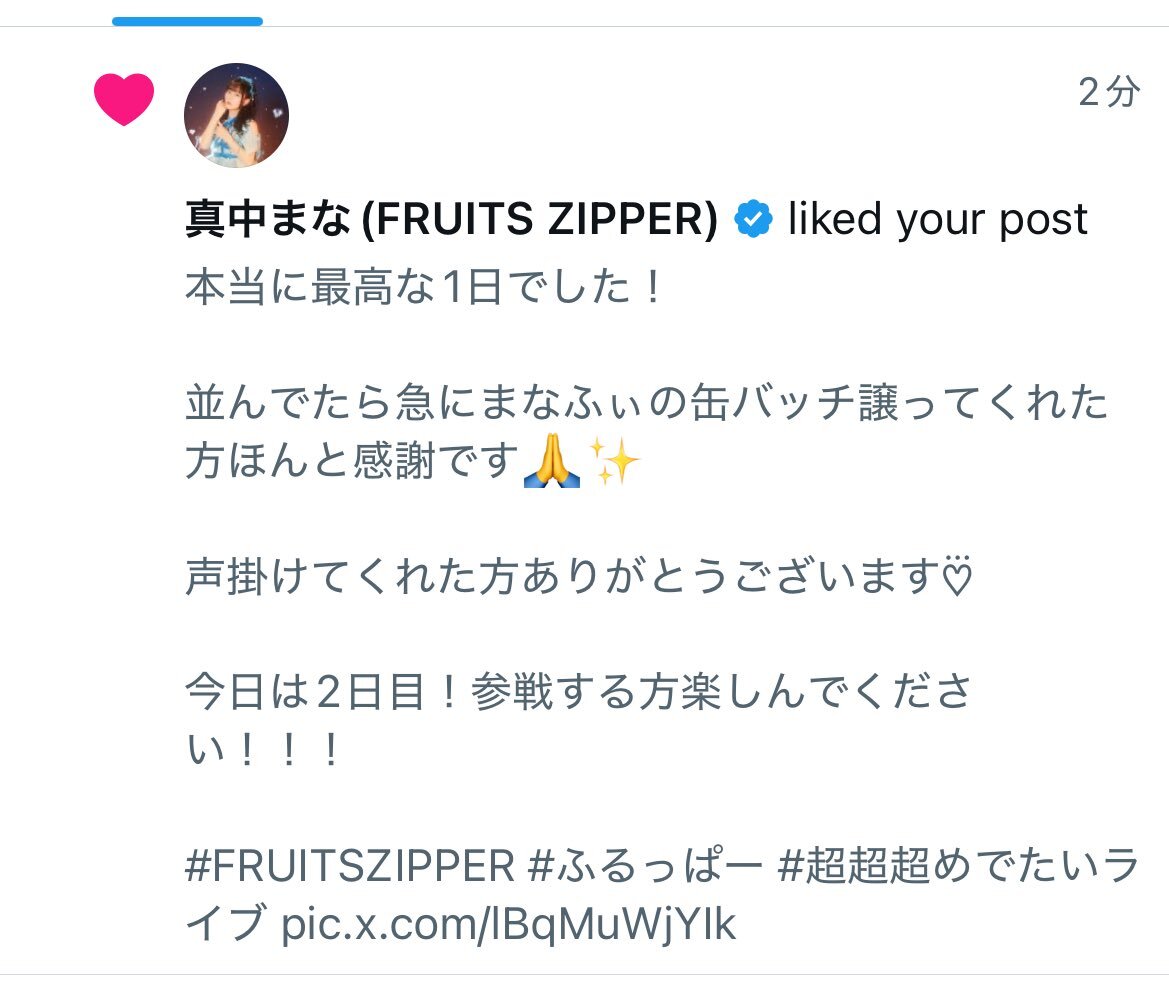Open the liker's round profile avatar
Screen dimensions: 1169x993
[236, 116]
